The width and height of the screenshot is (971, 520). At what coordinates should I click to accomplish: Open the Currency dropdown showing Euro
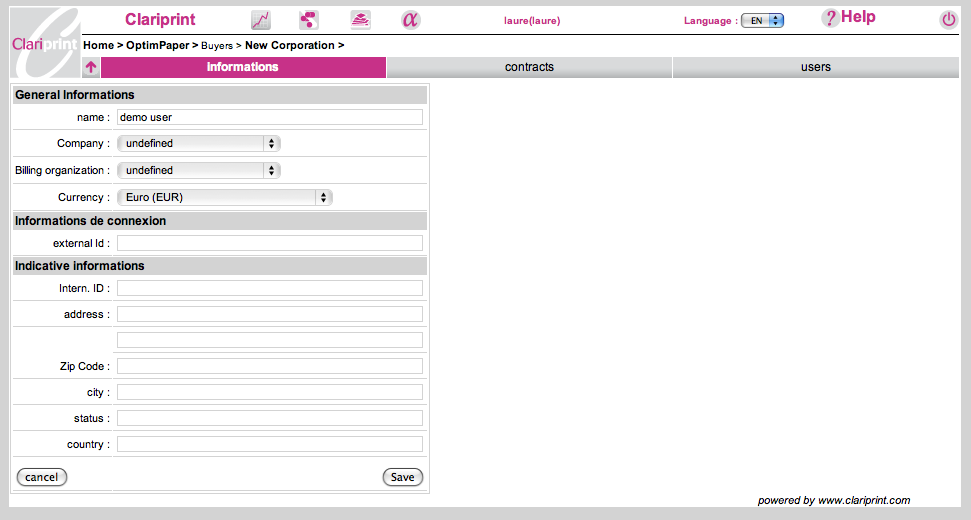[224, 198]
